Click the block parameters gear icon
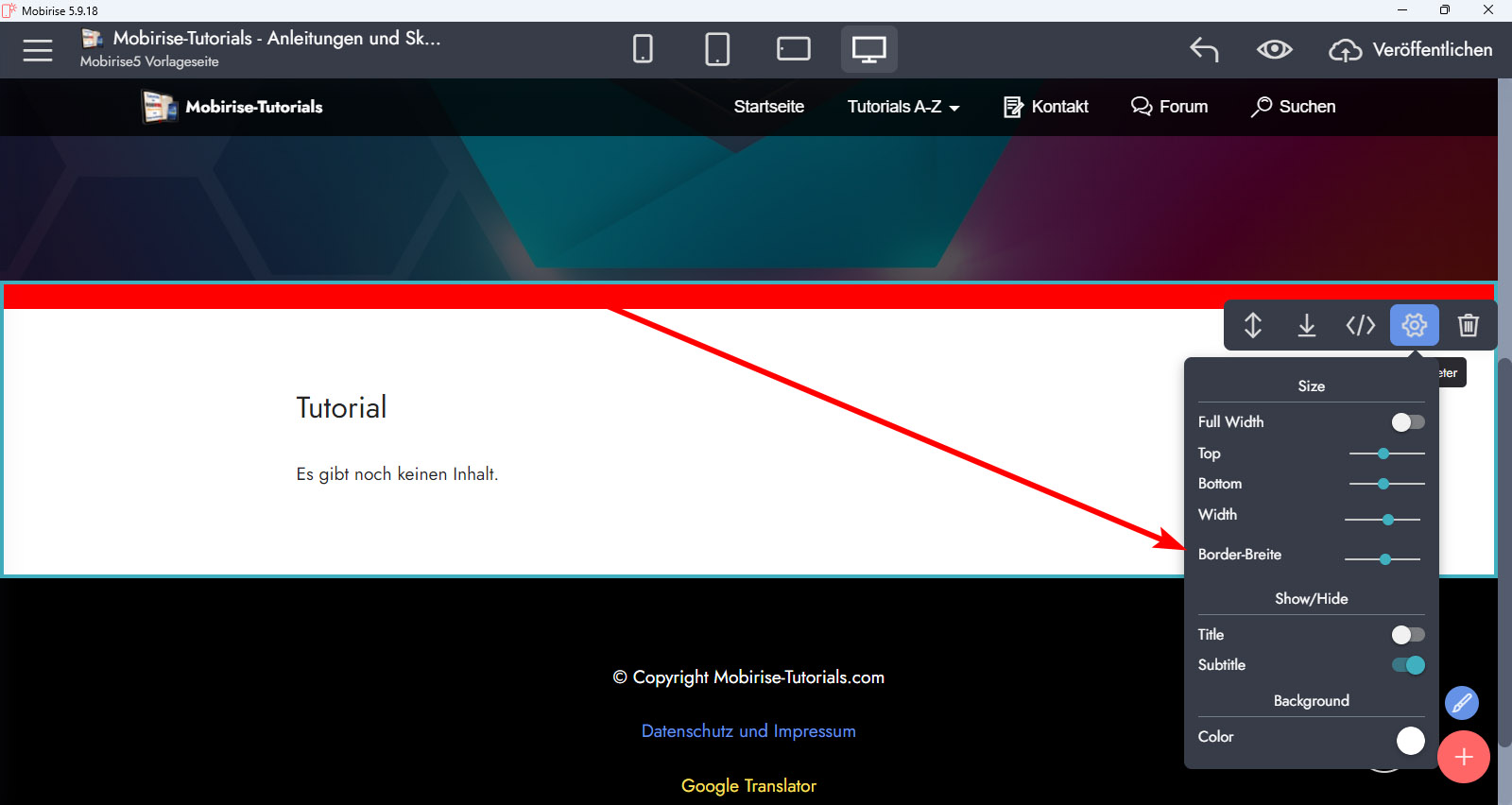The width and height of the screenshot is (1512, 805). coord(1415,325)
